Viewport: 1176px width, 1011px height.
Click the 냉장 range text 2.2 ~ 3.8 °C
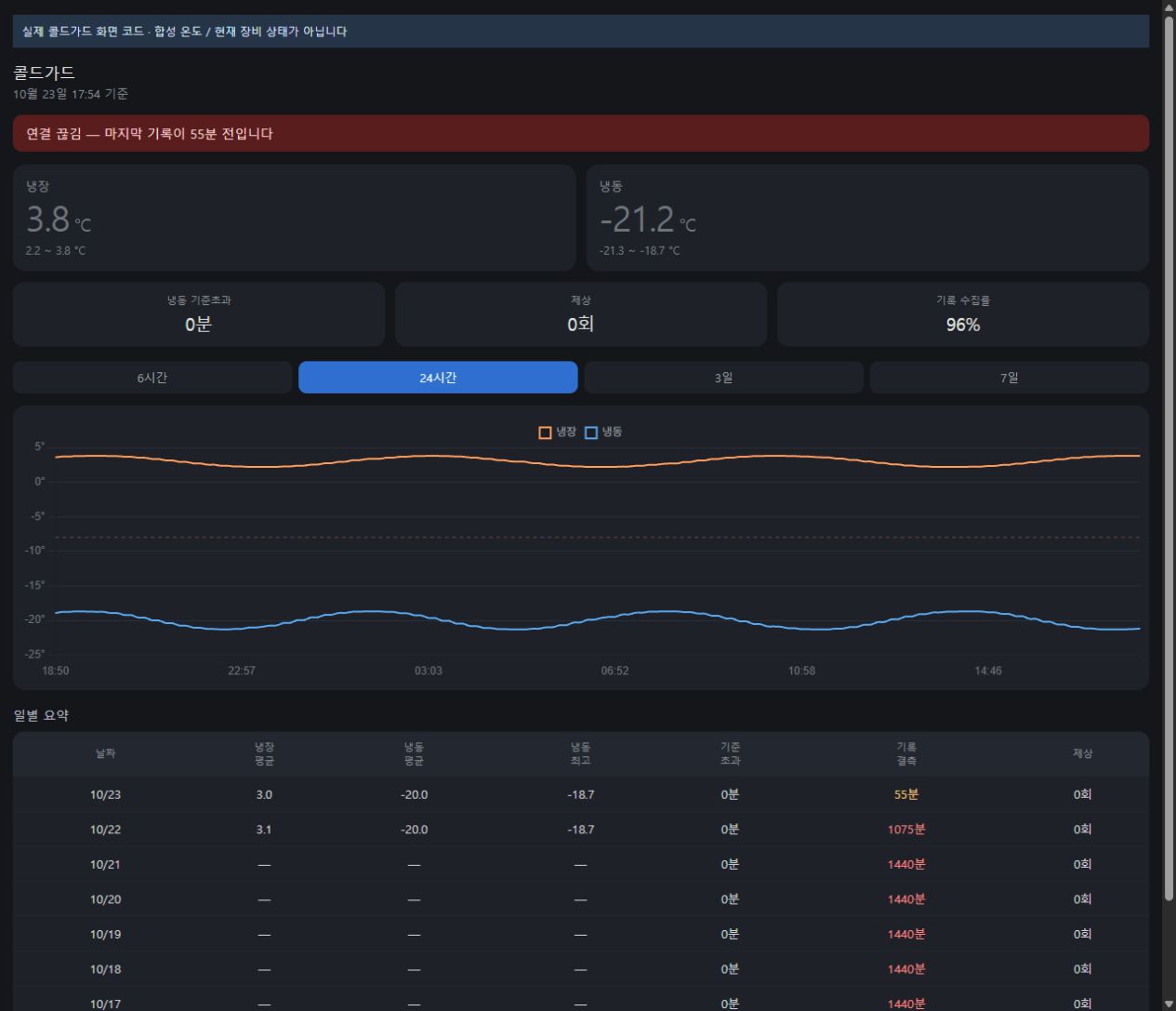(x=56, y=251)
